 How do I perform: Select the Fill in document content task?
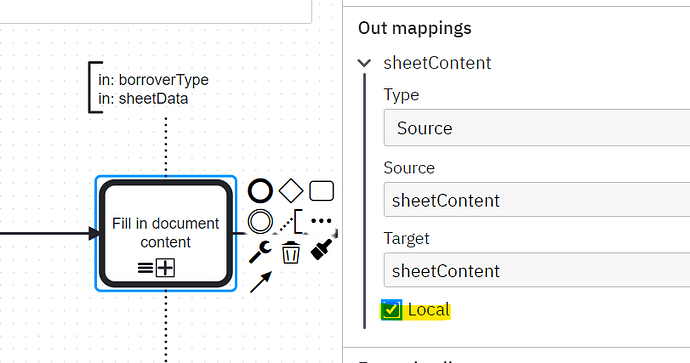[166, 233]
